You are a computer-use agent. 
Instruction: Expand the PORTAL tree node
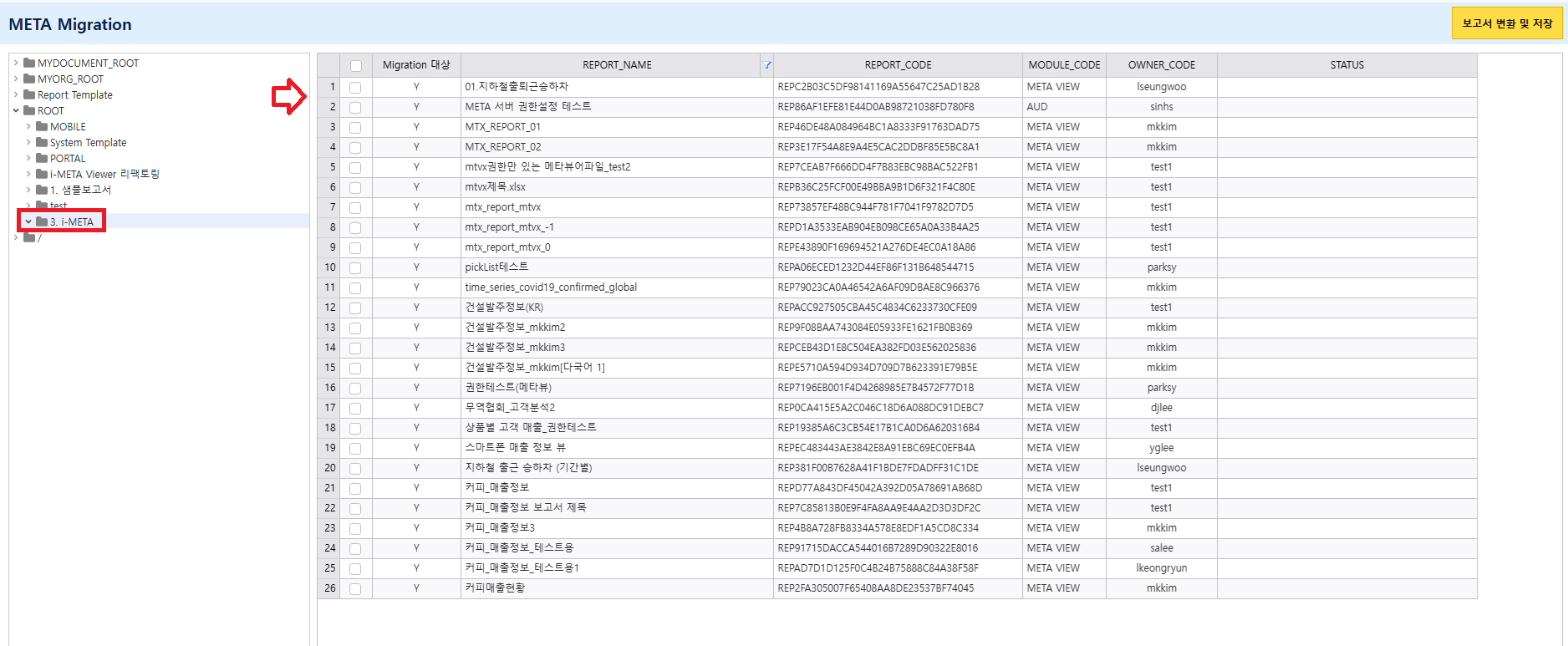[x=28, y=158]
